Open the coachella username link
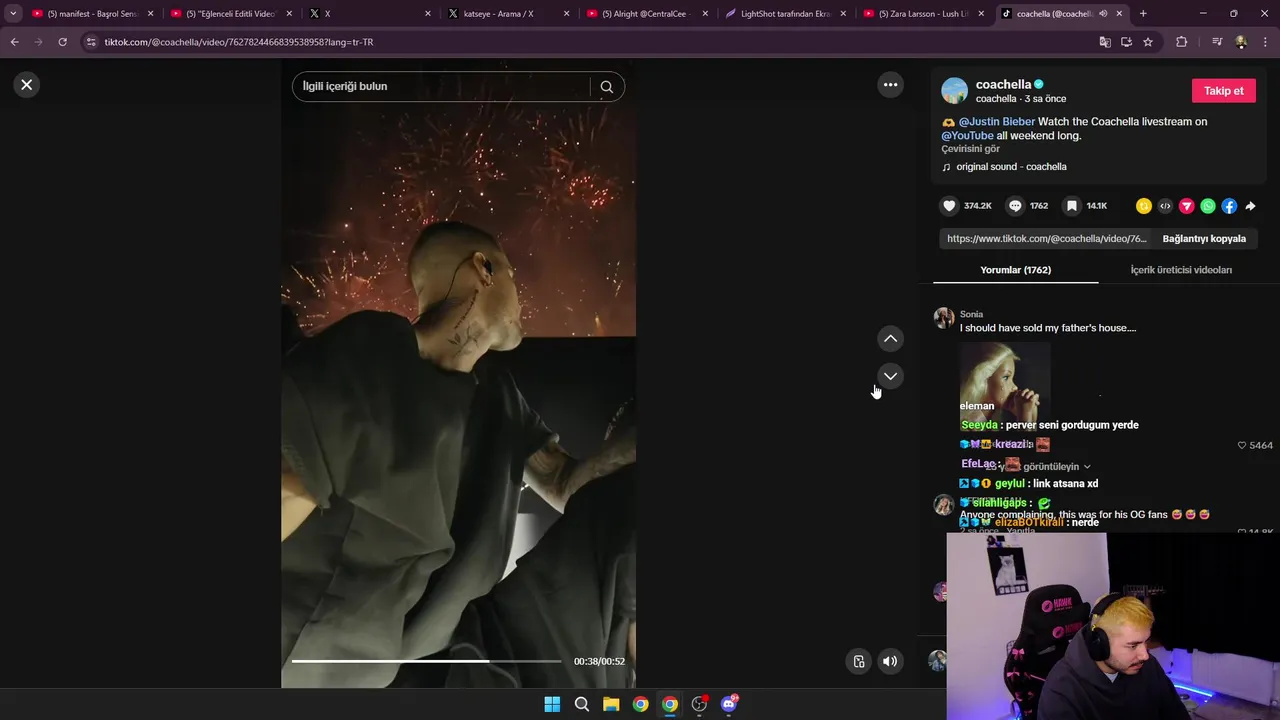The image size is (1280, 720). tap(1003, 85)
